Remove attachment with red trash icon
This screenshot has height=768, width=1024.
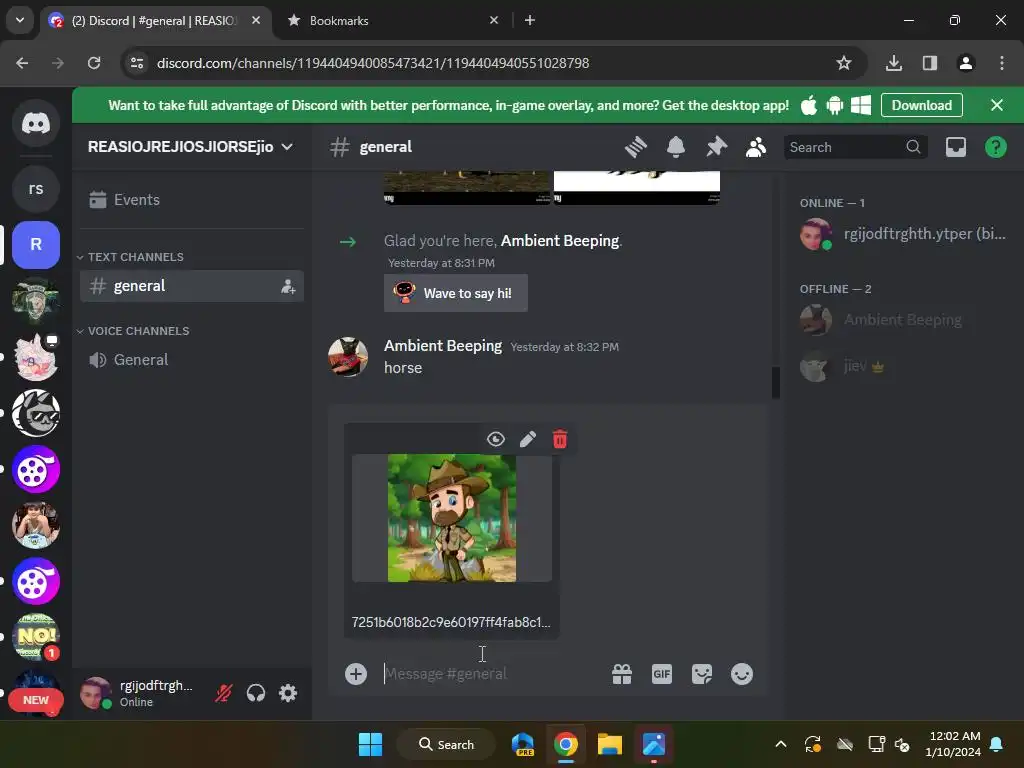[560, 439]
